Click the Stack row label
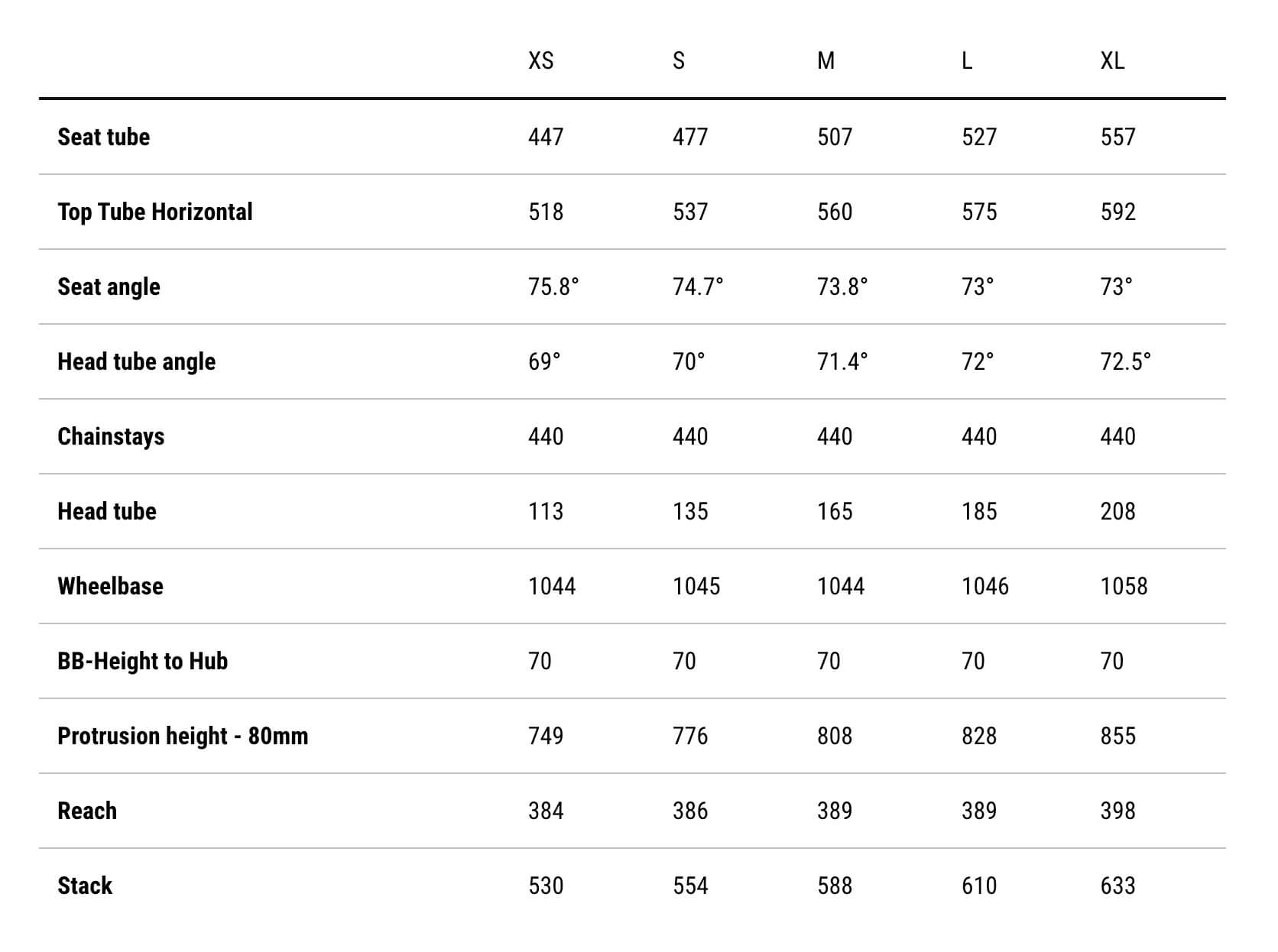 coord(85,886)
